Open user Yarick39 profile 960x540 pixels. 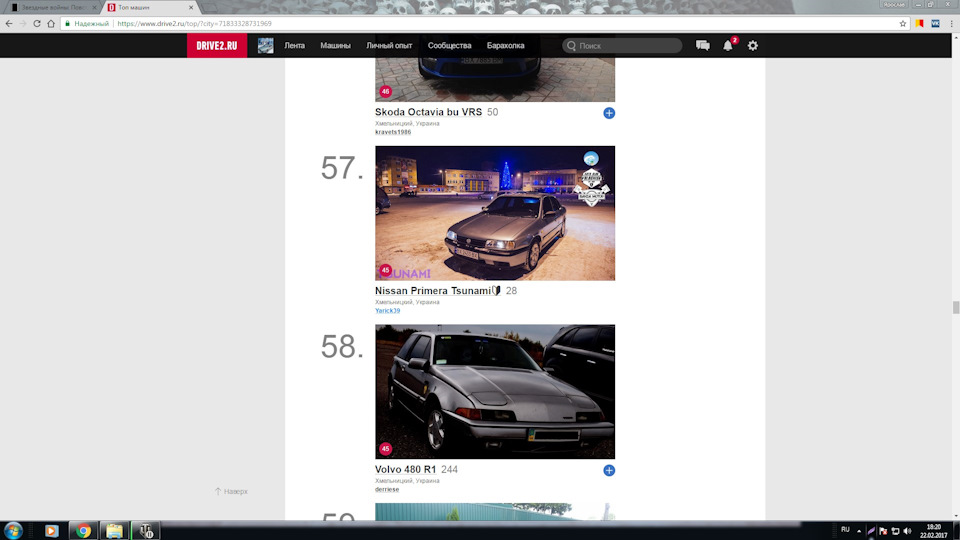tap(388, 311)
